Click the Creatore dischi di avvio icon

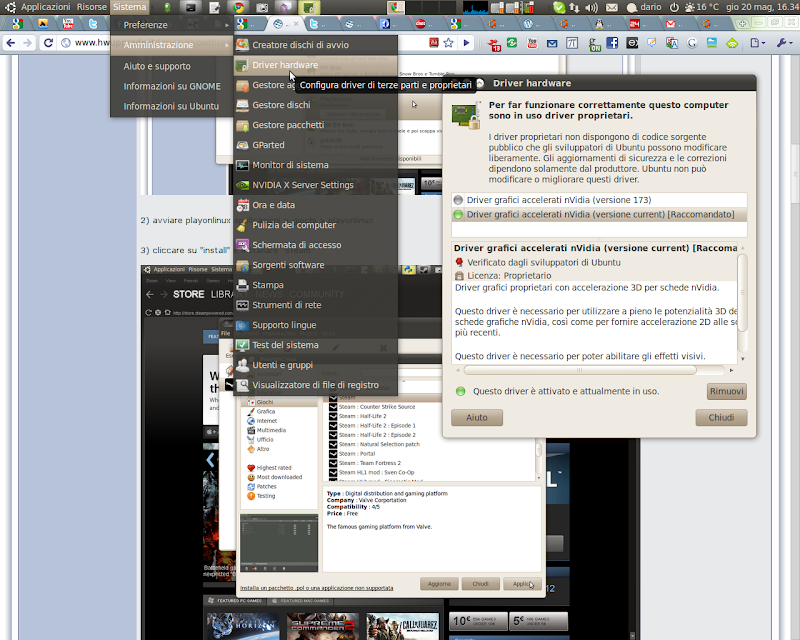point(243,45)
